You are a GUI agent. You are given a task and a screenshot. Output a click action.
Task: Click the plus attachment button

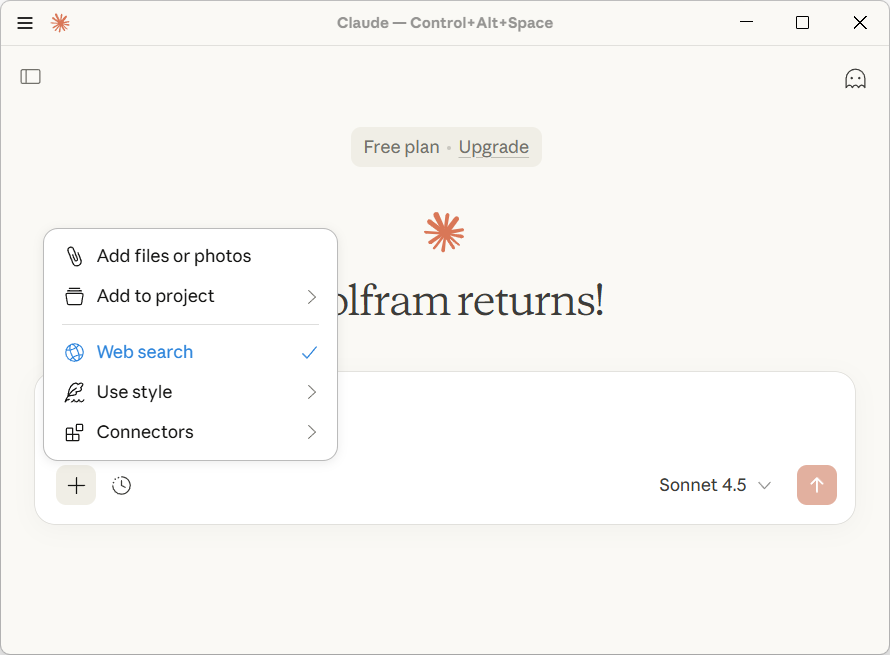tap(76, 486)
